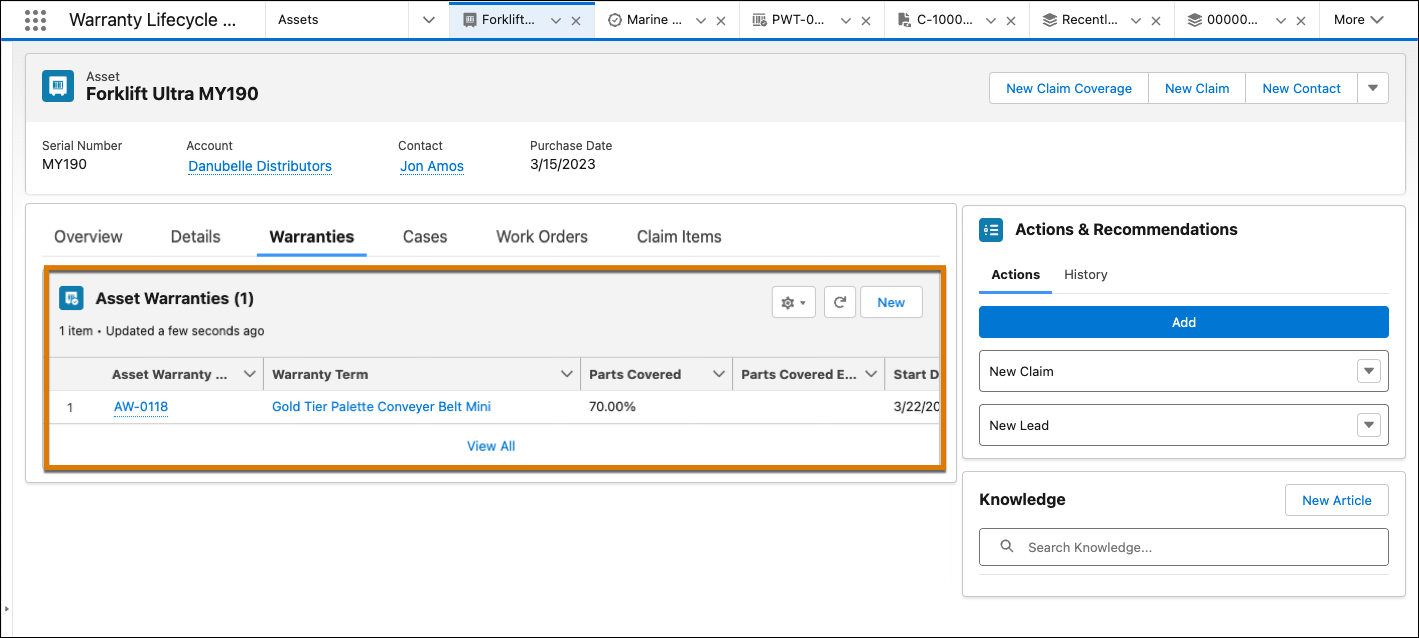Refresh the Asset Warranties list

[840, 301]
